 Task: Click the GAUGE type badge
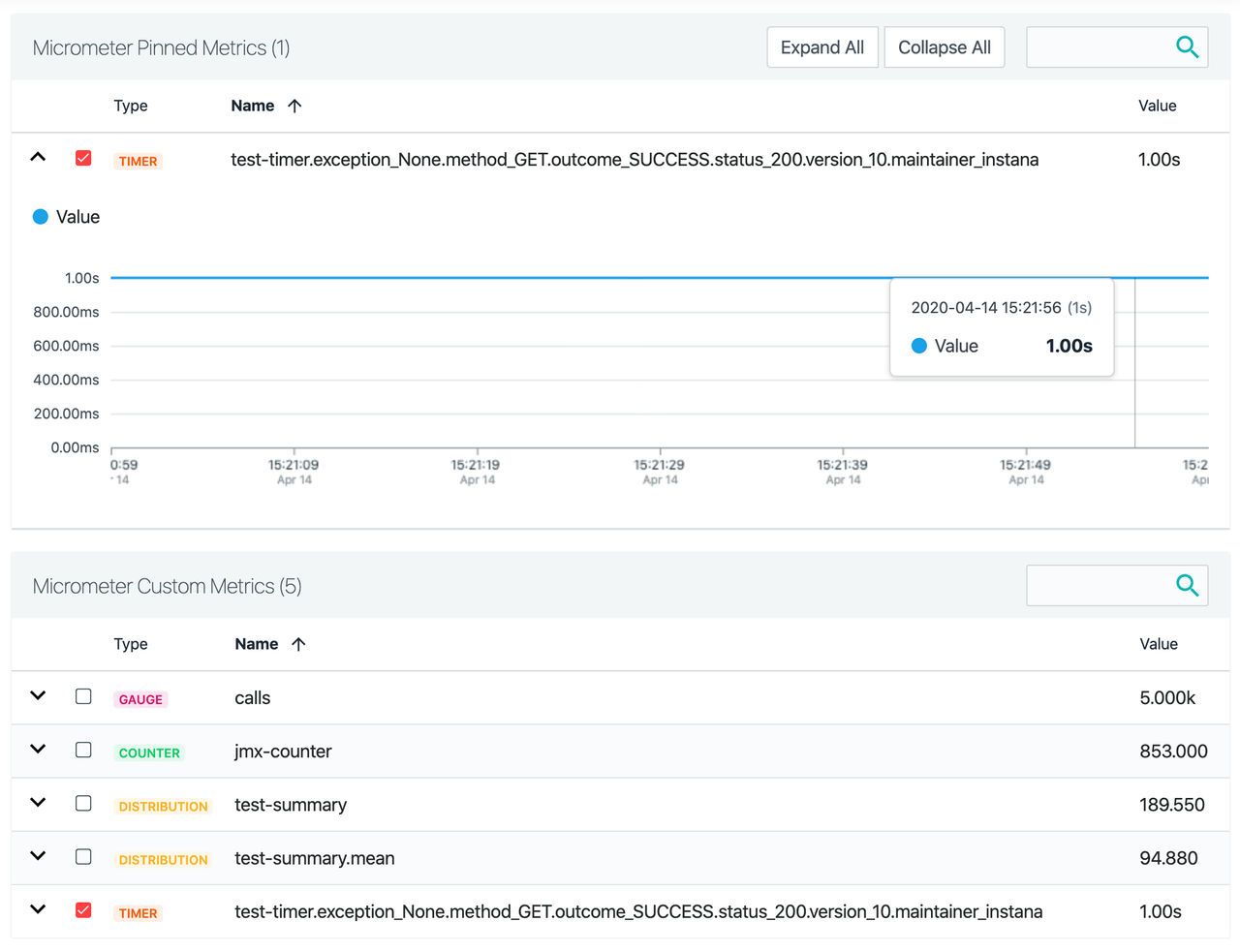coord(140,699)
